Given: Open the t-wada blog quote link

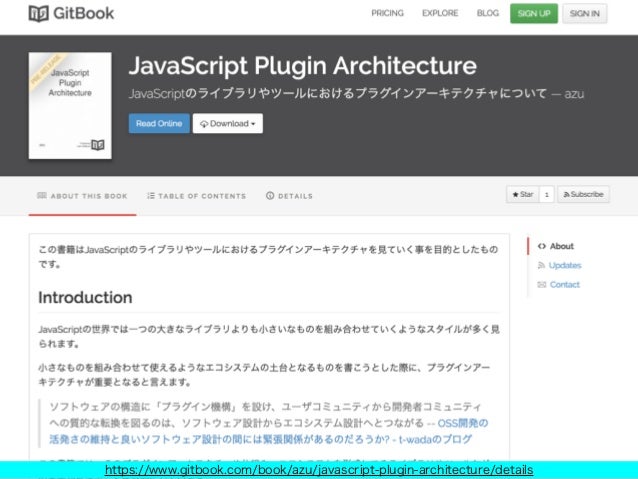Looking at the screenshot, I should tap(269, 431).
